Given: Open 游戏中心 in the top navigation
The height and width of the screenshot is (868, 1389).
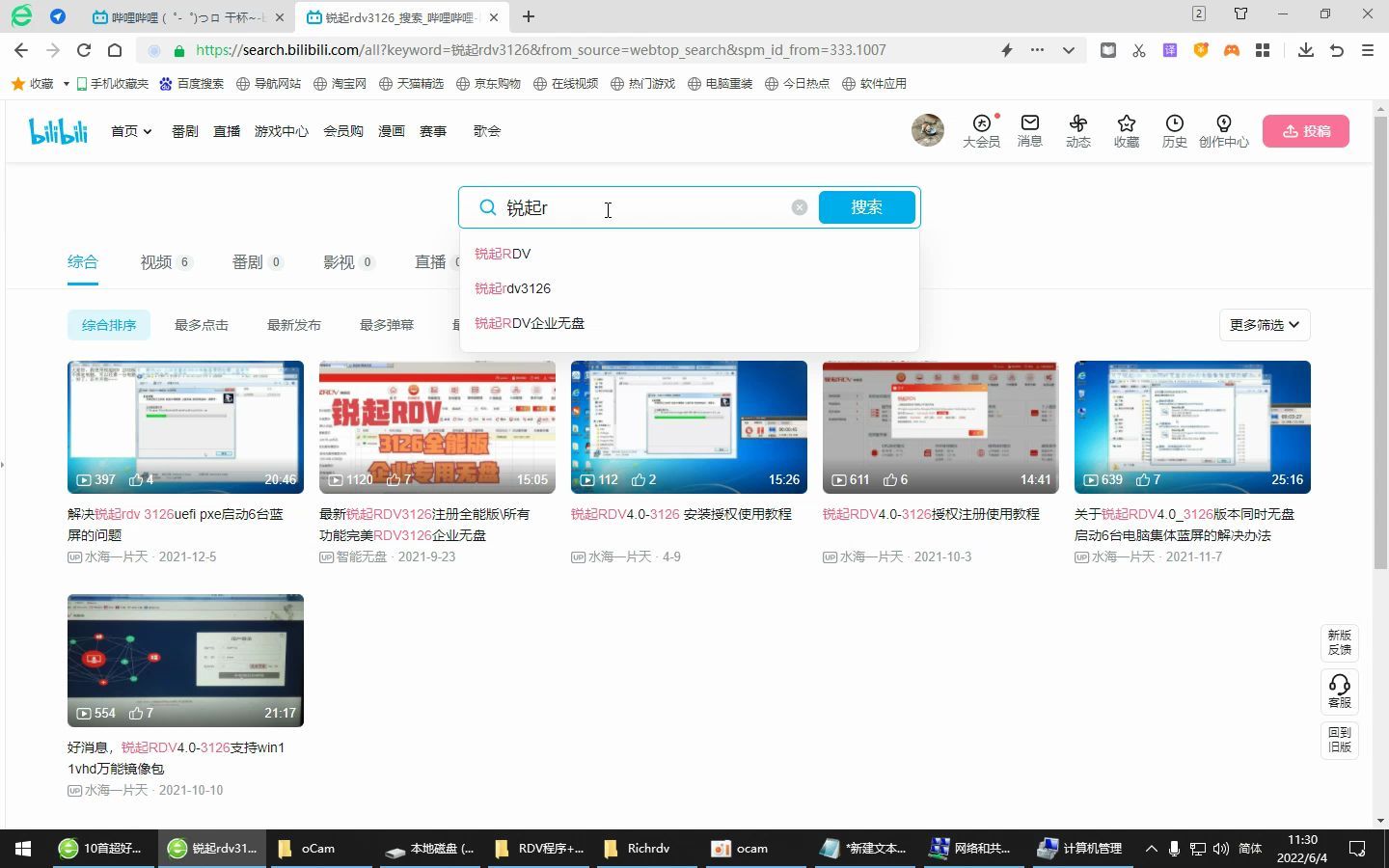Looking at the screenshot, I should tap(282, 131).
